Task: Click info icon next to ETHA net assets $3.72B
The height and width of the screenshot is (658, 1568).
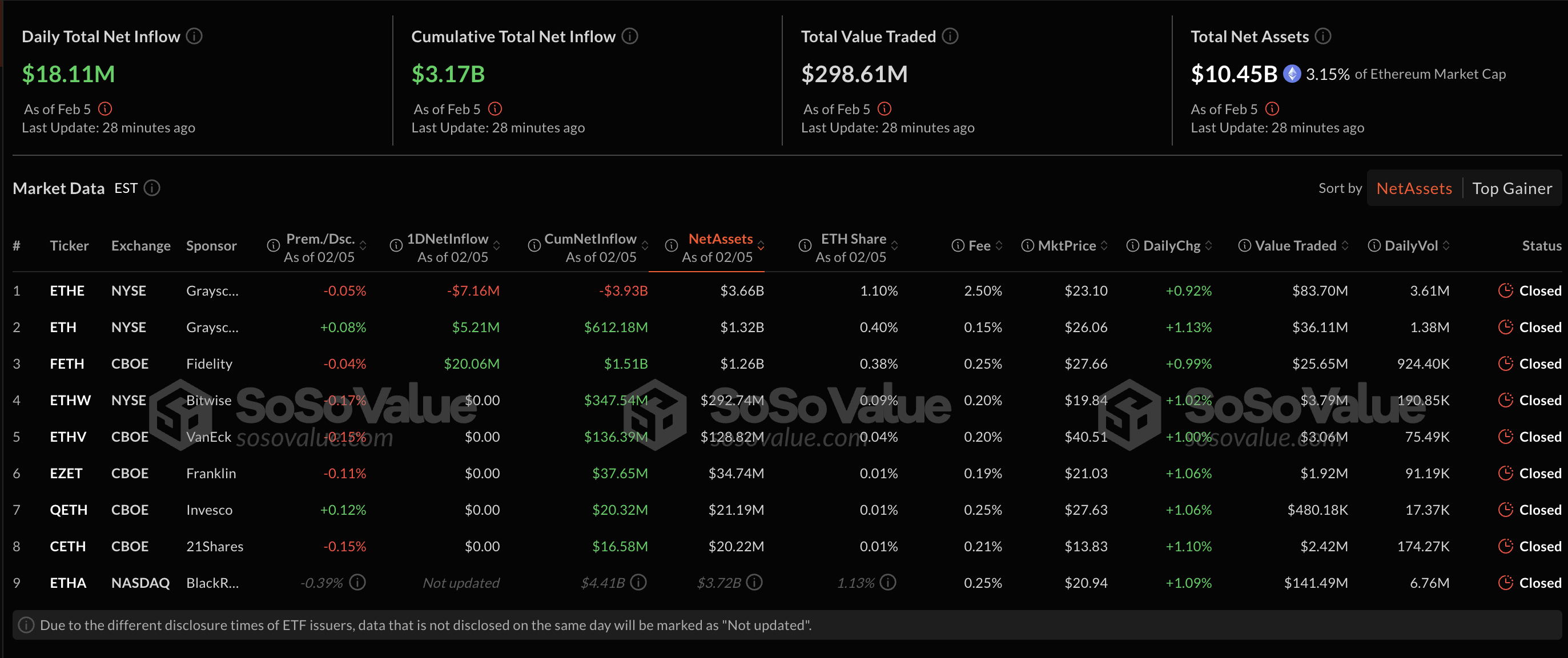Action: [754, 583]
